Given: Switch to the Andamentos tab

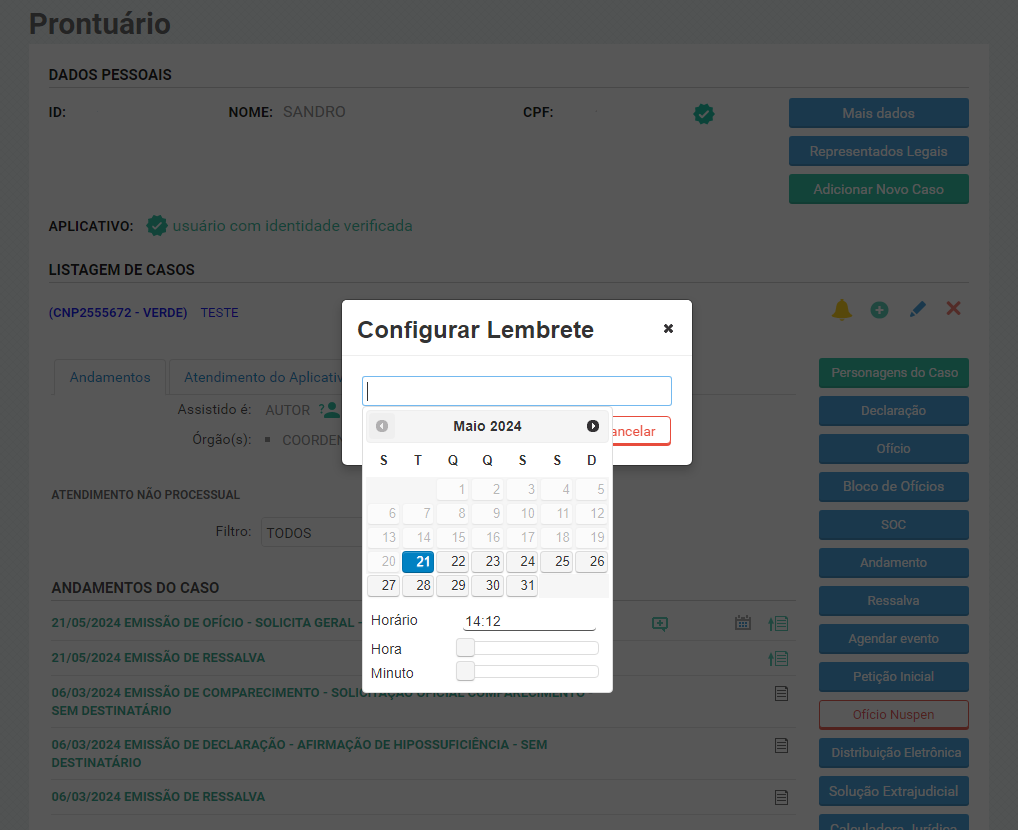Looking at the screenshot, I should [110, 377].
